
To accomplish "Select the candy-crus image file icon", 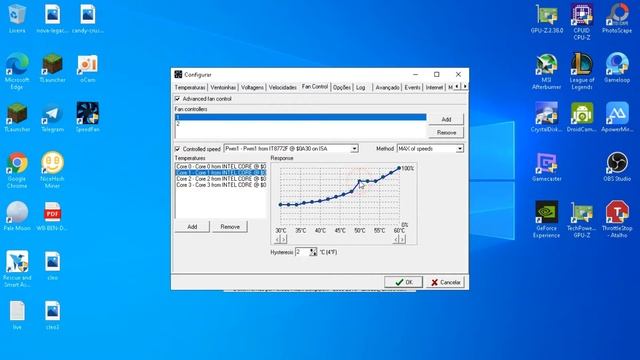I will 87,19.
